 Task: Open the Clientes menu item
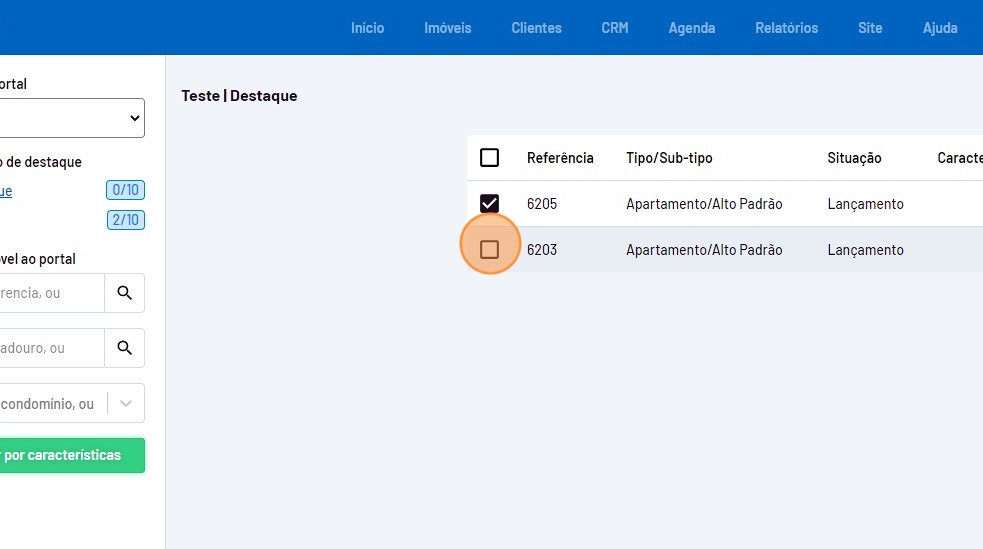pyautogui.click(x=536, y=28)
